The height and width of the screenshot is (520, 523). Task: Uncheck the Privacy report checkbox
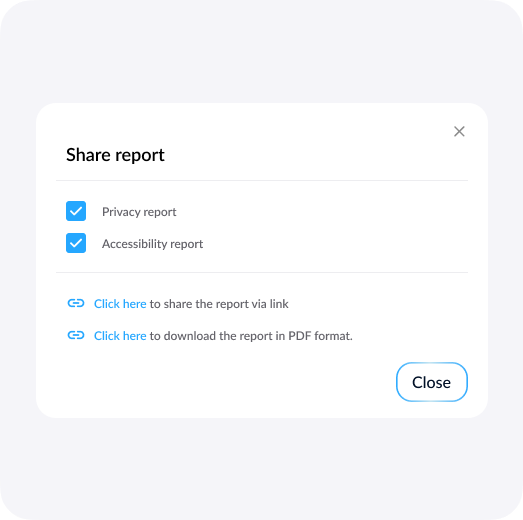(x=76, y=211)
